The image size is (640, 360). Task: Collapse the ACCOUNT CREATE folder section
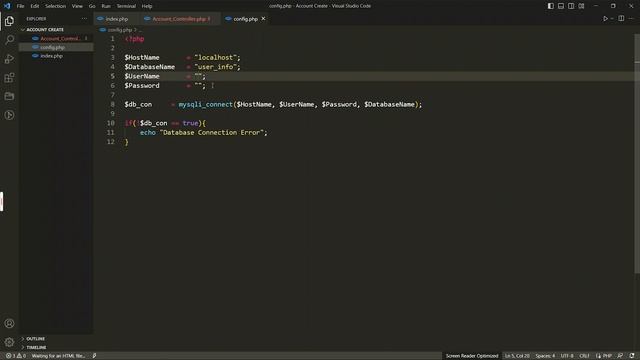click(x=56, y=29)
